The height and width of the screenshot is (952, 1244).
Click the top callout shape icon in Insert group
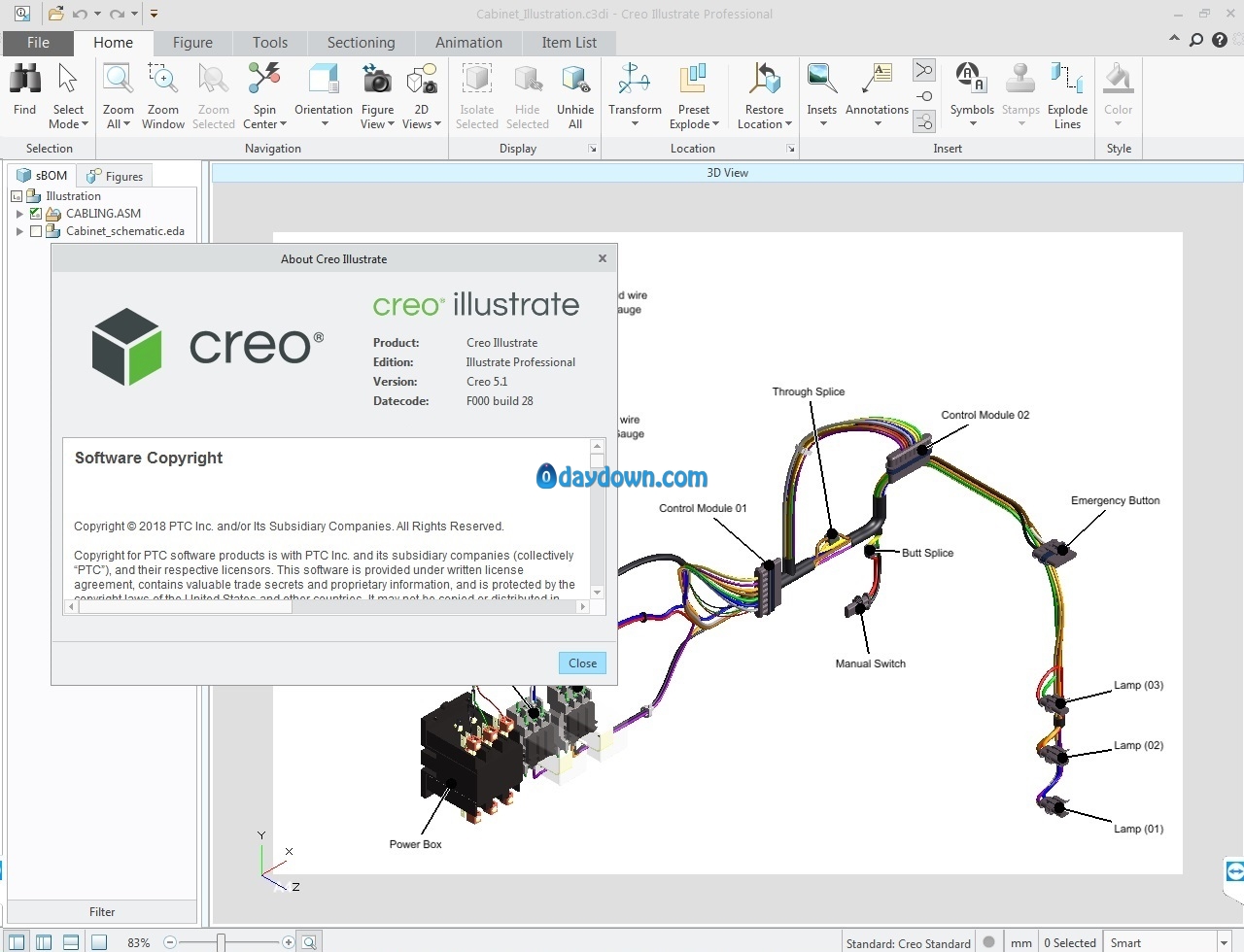pos(923,71)
